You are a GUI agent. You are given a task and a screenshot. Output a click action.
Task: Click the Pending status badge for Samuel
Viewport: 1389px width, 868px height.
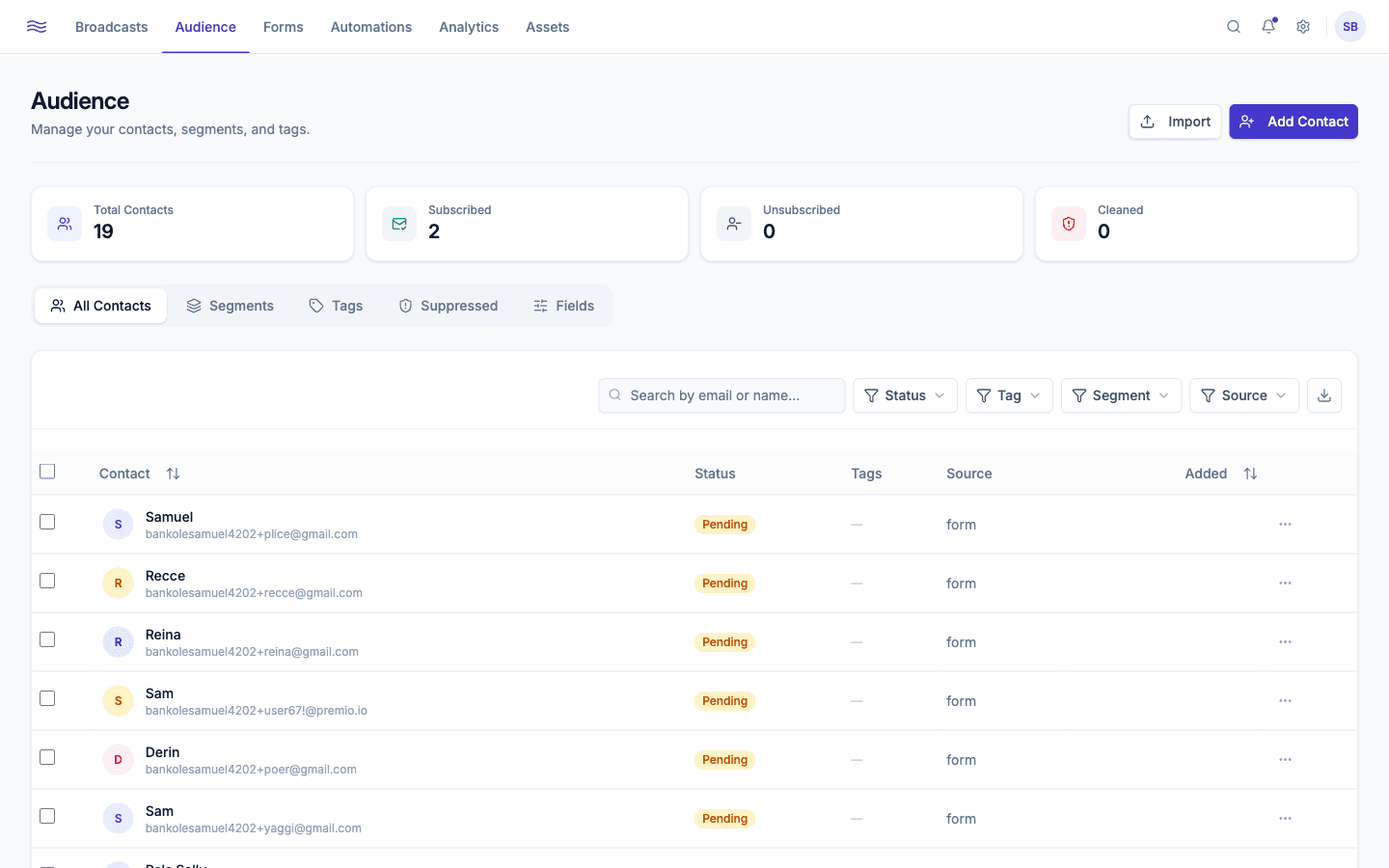(x=724, y=525)
